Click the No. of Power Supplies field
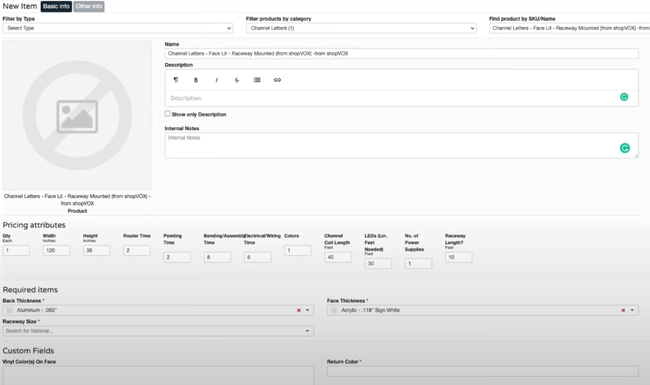The image size is (650, 385). (x=418, y=264)
